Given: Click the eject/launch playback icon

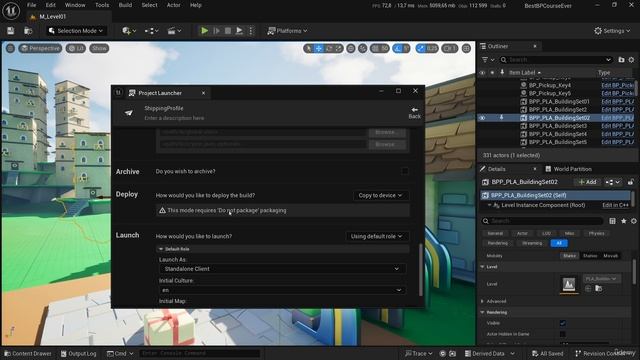Looking at the screenshot, I should (x=240, y=31).
